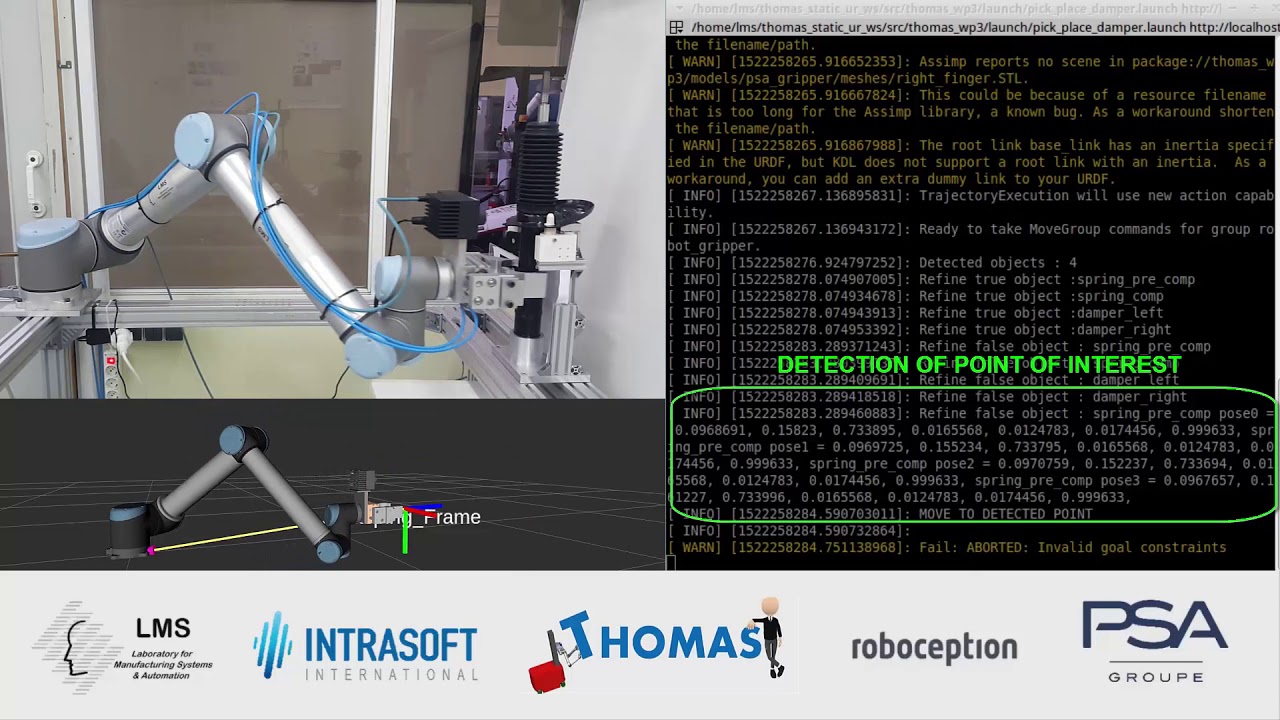This screenshot has width=1280, height=720.
Task: Click 'Refine true object :damper_right' line
Action: [919, 330]
